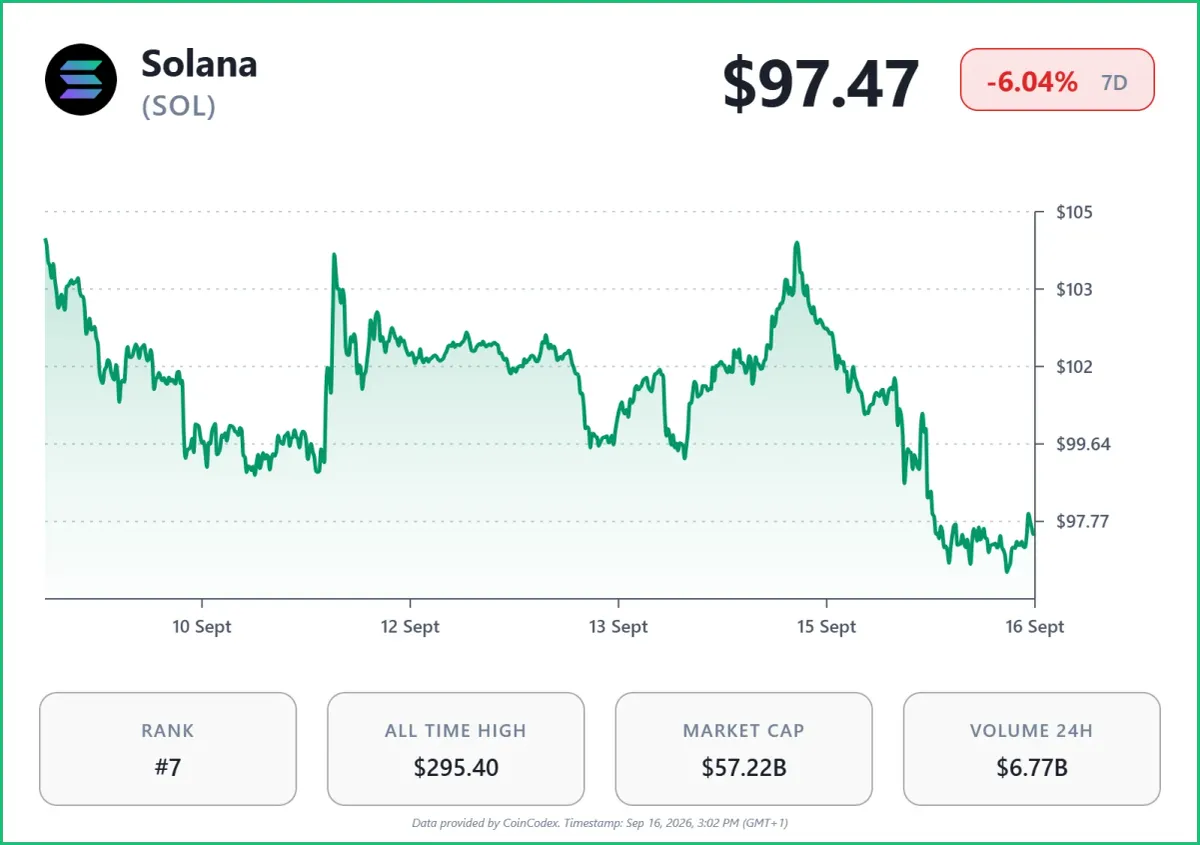
Task: Click the 15 Sept axis marker
Action: [826, 627]
